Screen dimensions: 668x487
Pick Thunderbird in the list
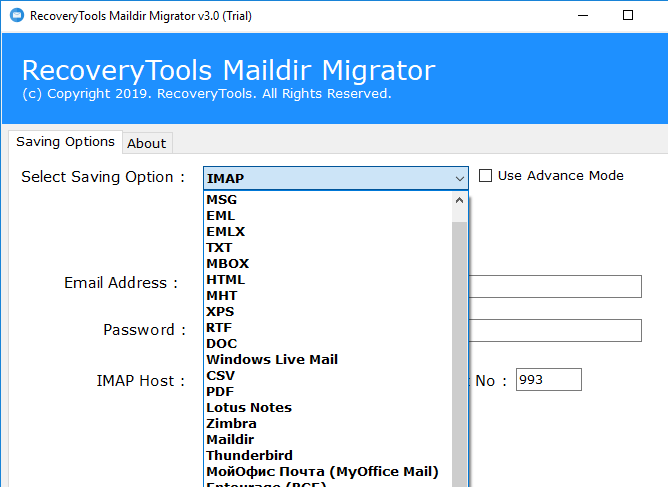328,455
